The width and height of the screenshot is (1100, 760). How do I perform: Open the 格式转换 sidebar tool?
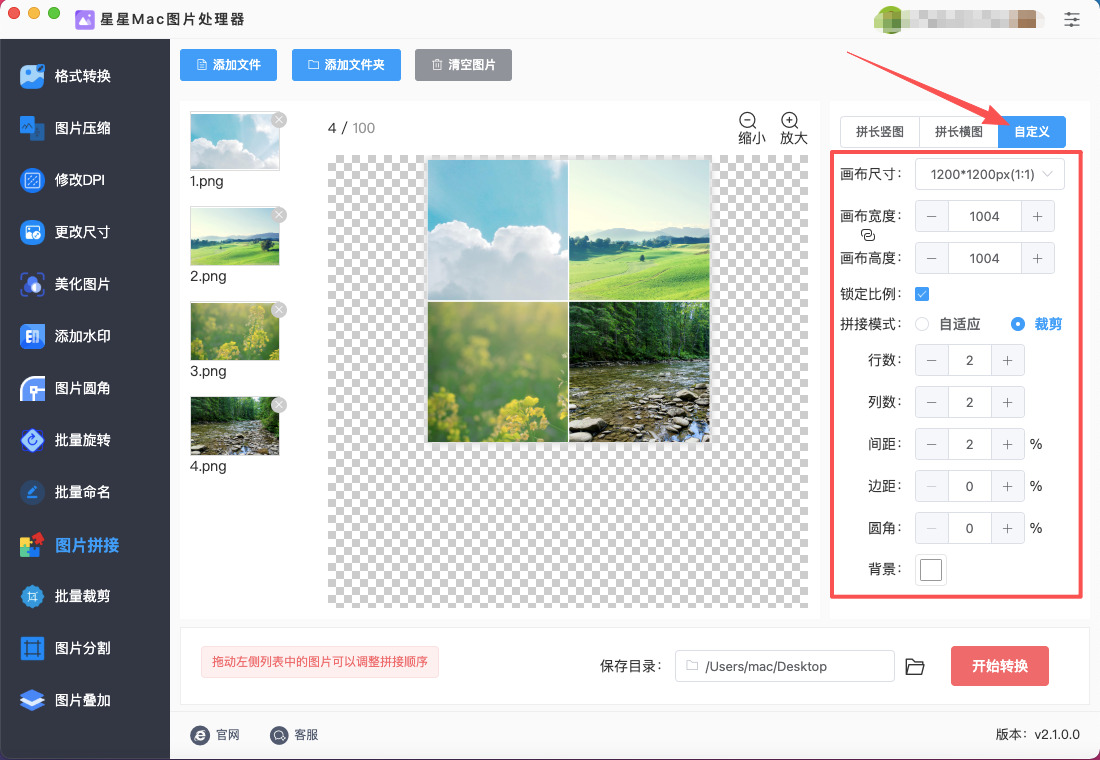(65, 76)
